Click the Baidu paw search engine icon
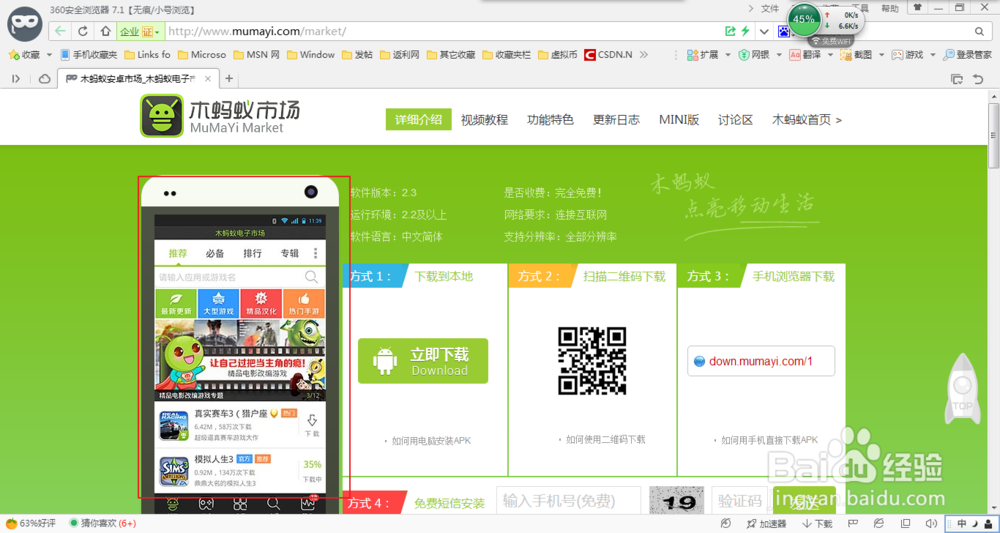The width and height of the screenshot is (1000, 533). pos(783,31)
